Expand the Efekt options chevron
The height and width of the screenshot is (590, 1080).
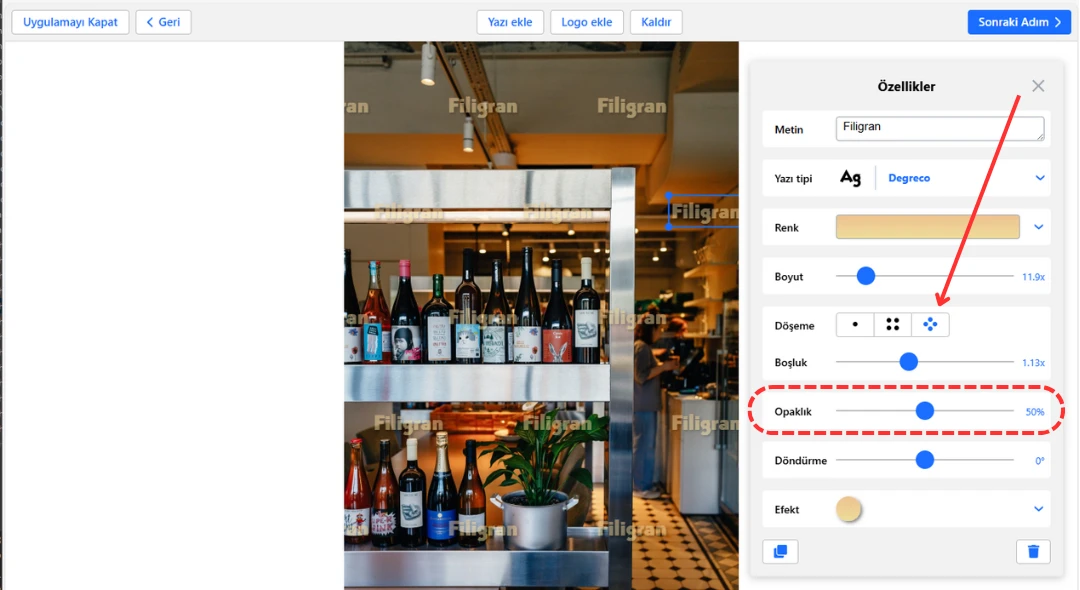click(x=1040, y=509)
